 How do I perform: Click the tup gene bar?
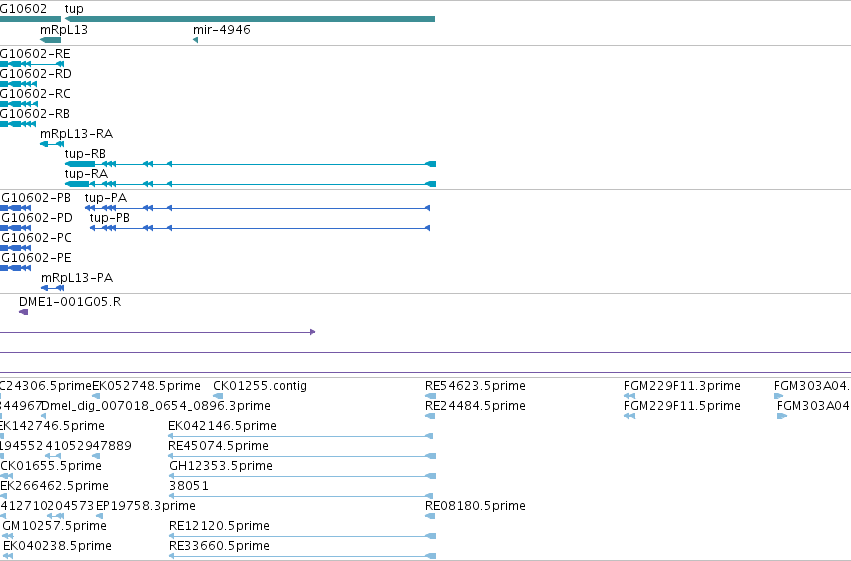click(x=250, y=19)
